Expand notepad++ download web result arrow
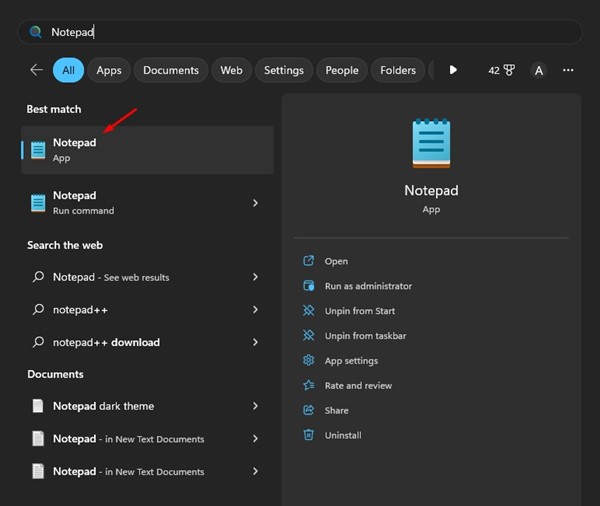 click(255, 342)
